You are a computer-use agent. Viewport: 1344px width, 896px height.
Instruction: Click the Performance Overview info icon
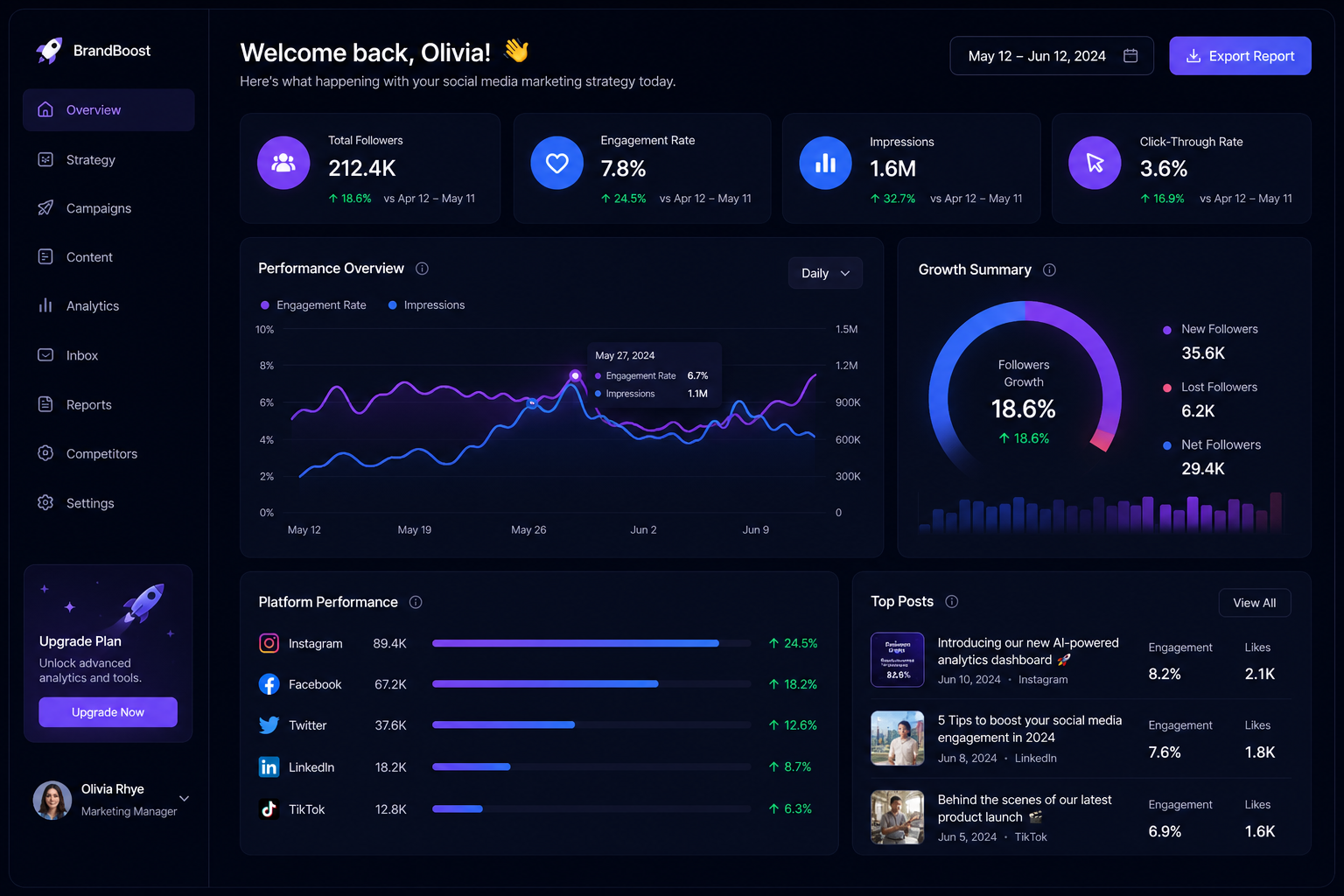[422, 269]
